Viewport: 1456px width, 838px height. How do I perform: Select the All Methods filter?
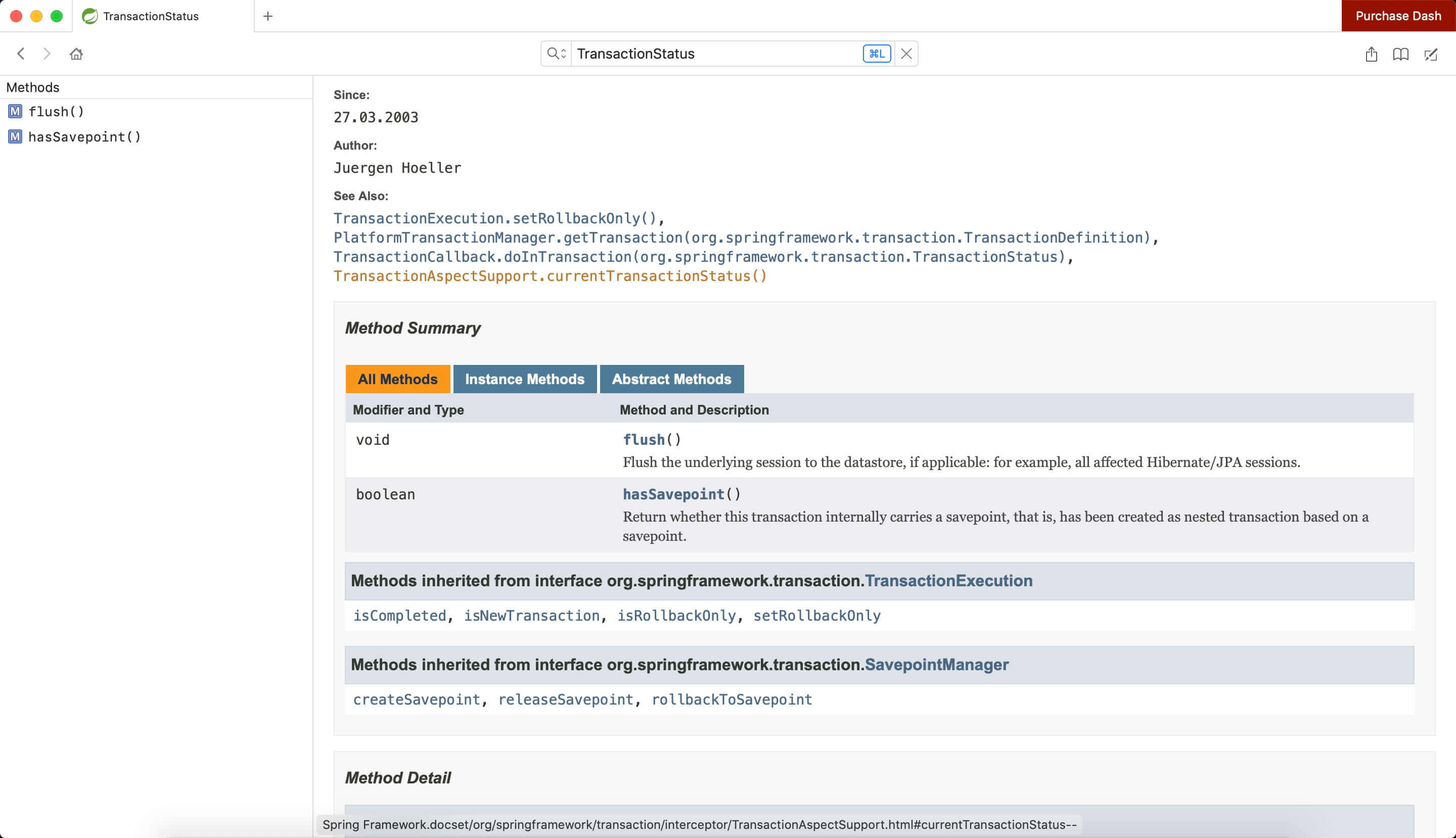coord(397,379)
